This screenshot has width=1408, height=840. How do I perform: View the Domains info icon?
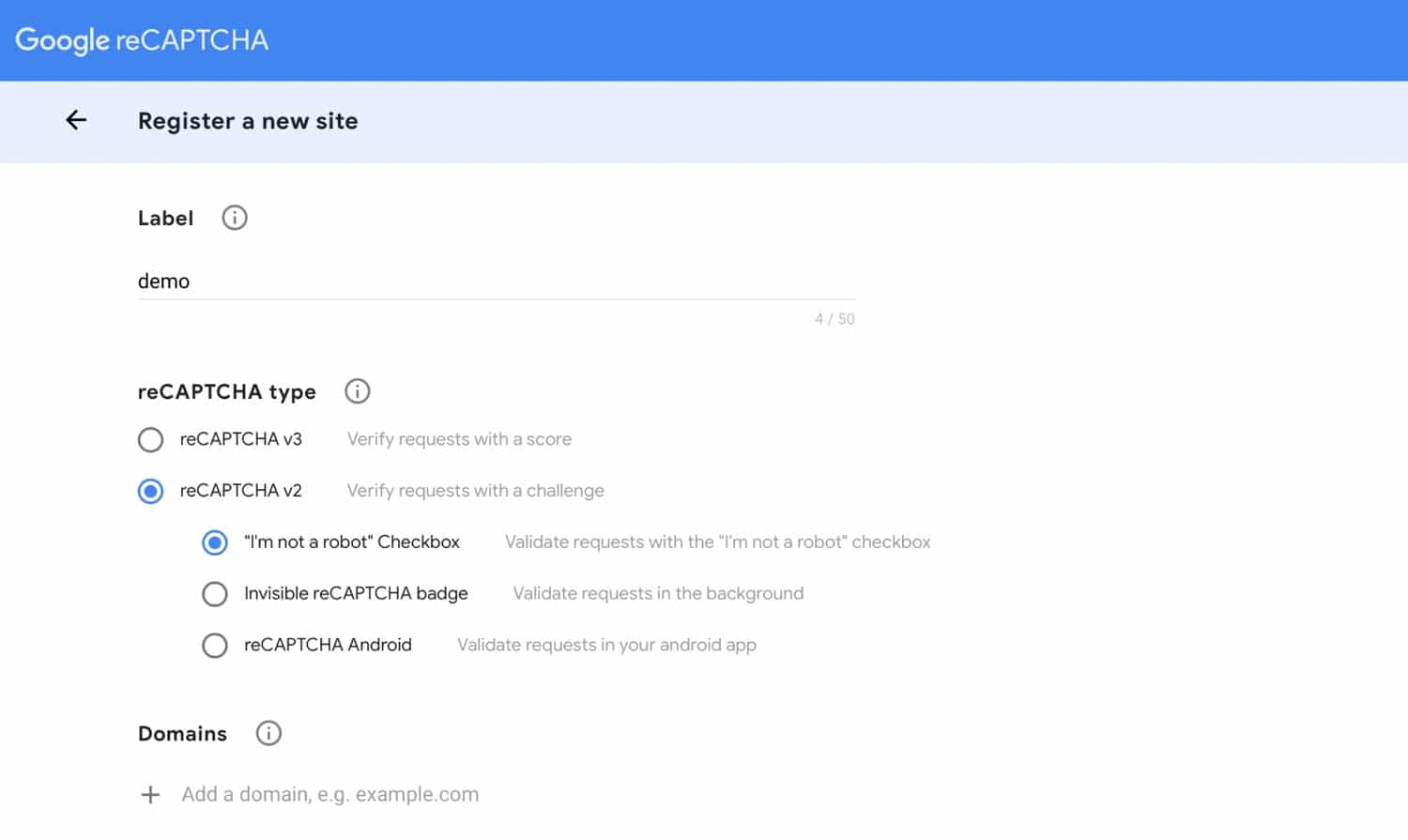point(268,733)
